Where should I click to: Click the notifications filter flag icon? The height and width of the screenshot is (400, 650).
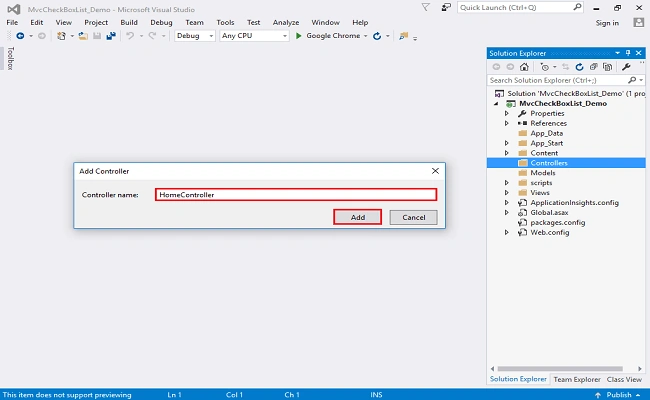pos(425,7)
